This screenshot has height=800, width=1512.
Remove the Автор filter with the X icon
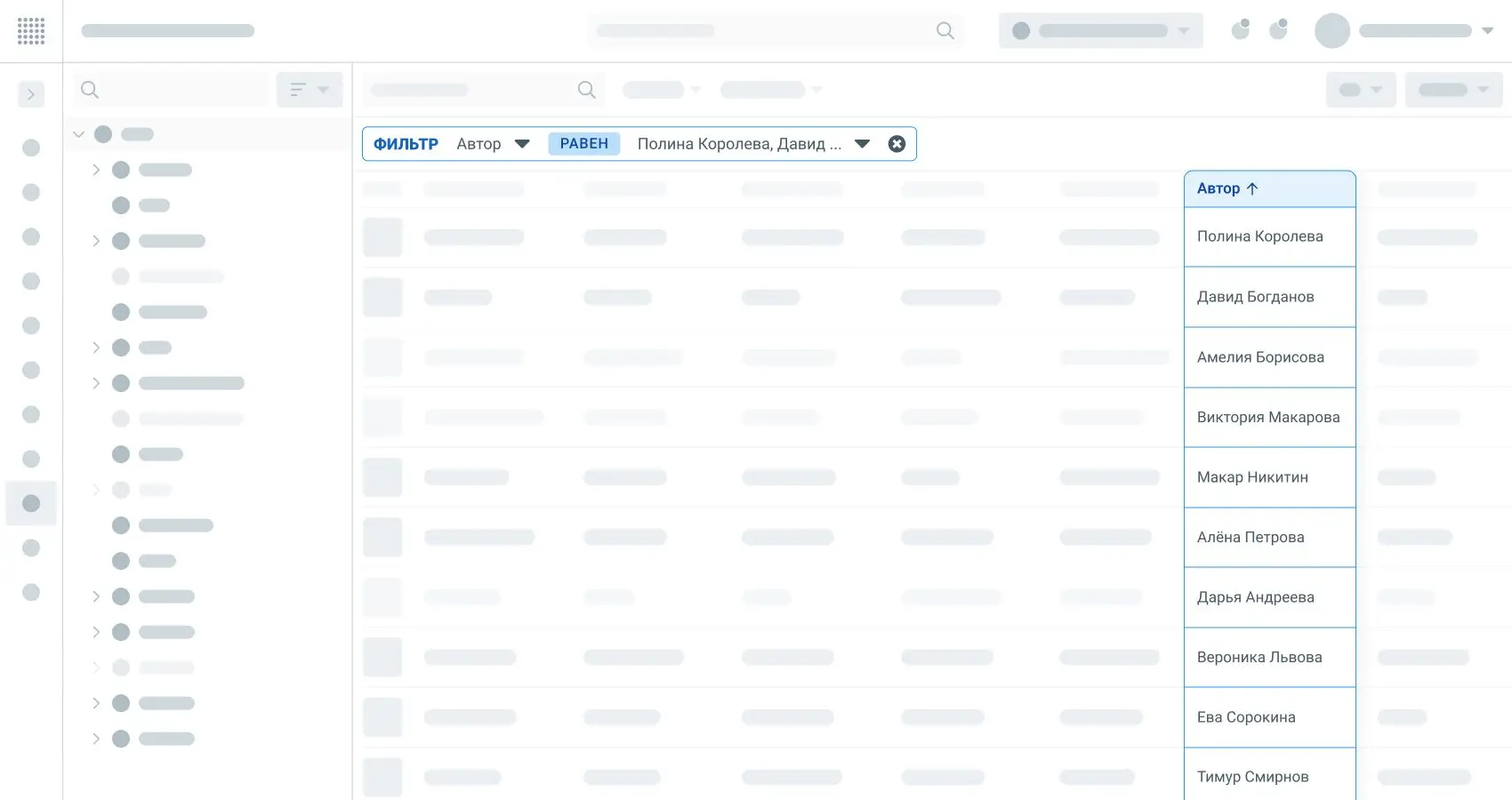coord(897,144)
